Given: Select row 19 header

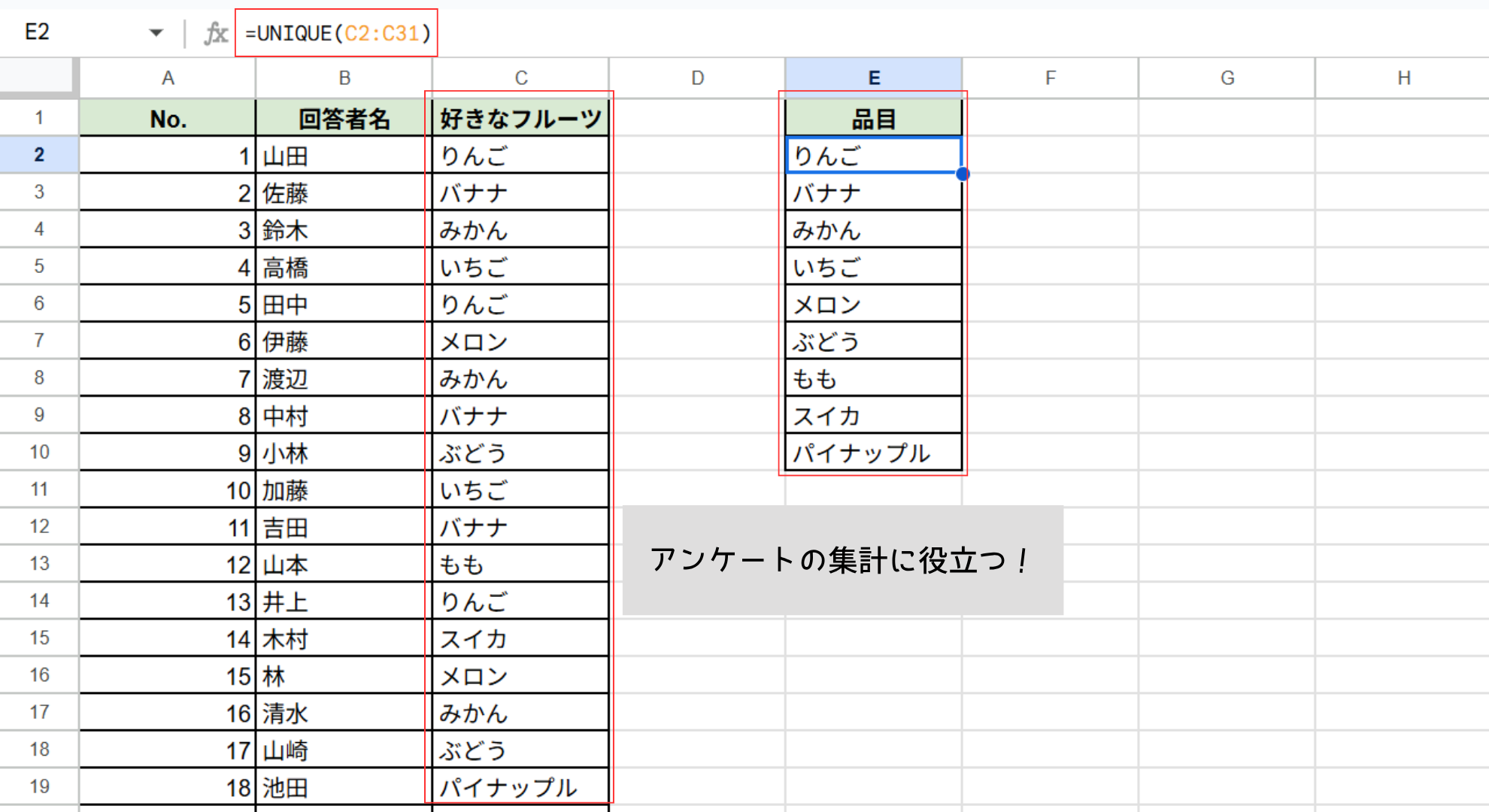Looking at the screenshot, I should (x=39, y=787).
